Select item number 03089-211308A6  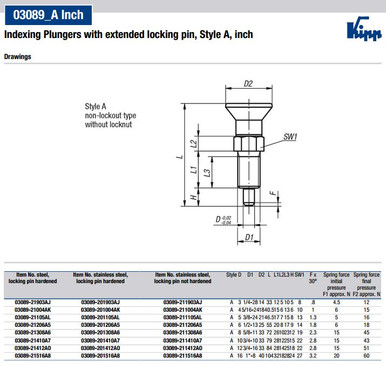click(x=183, y=333)
